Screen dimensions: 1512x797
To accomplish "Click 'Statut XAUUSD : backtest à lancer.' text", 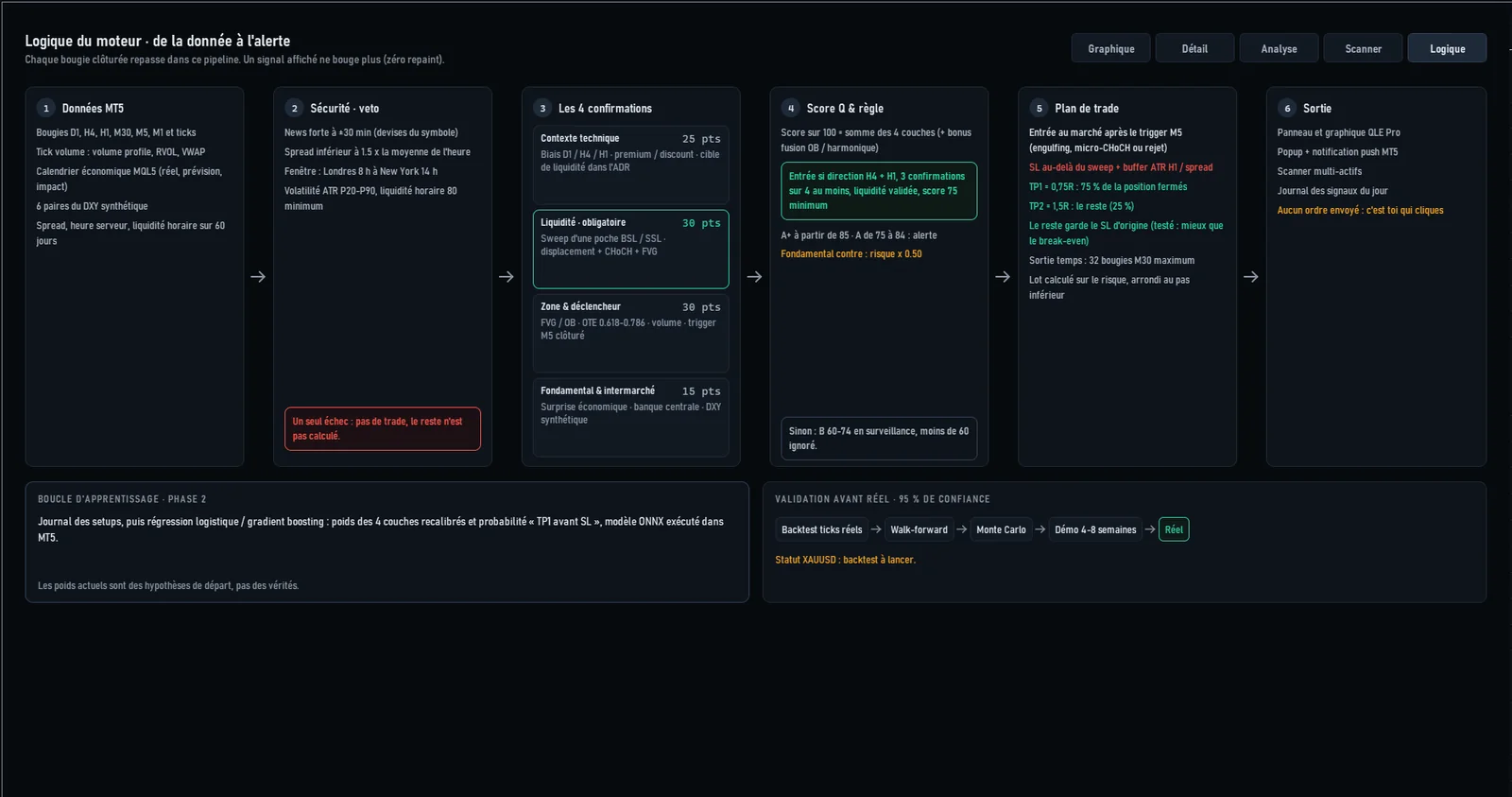I will 845,560.
